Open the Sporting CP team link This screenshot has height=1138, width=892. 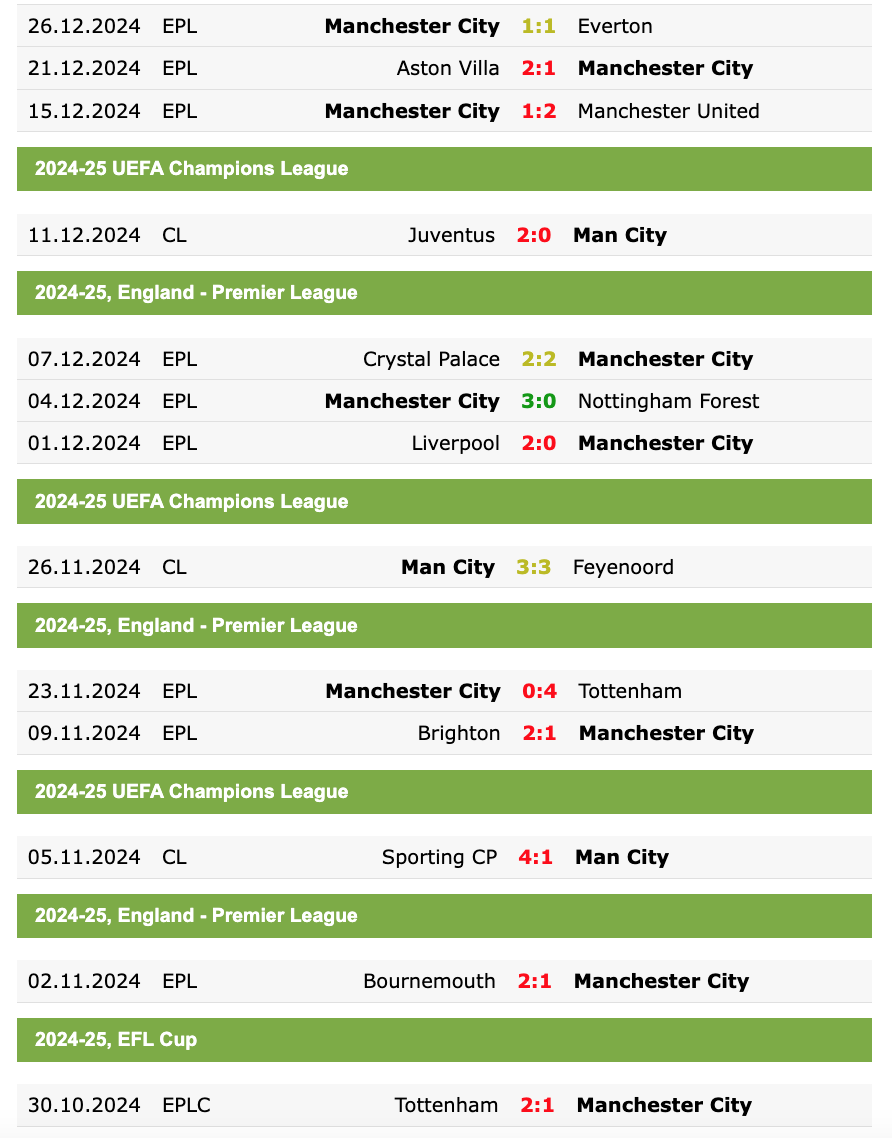point(439,858)
